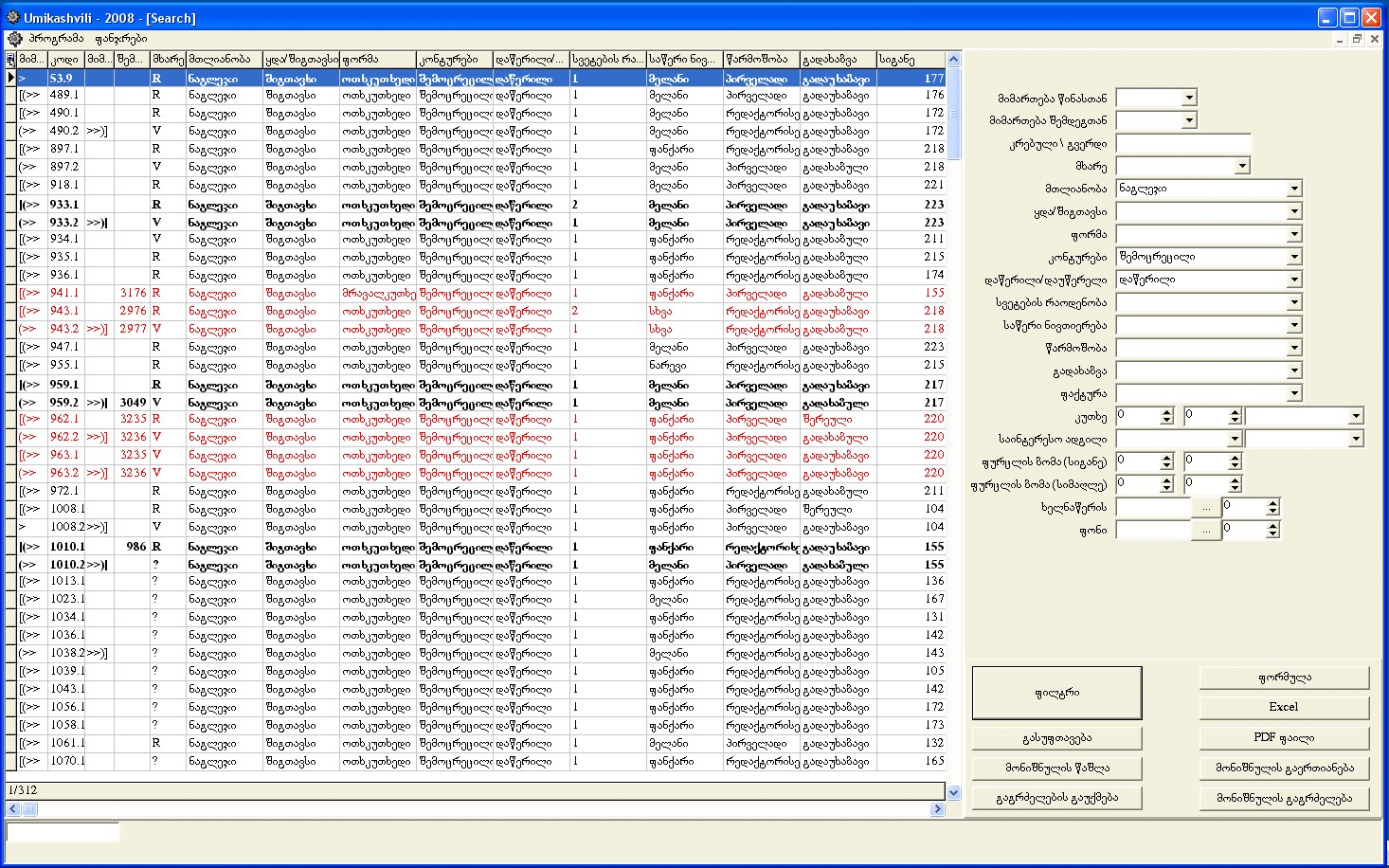
Task: Click the ხელნაწერის text field
Action: click(1153, 507)
